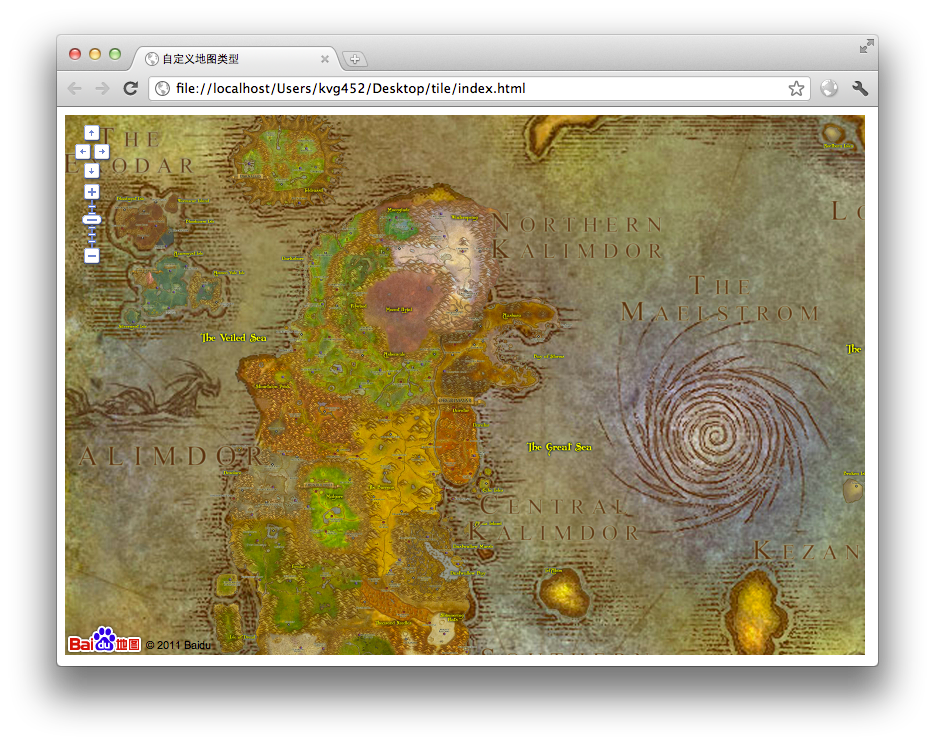
Task: Open the wrench settings menu
Action: point(860,88)
